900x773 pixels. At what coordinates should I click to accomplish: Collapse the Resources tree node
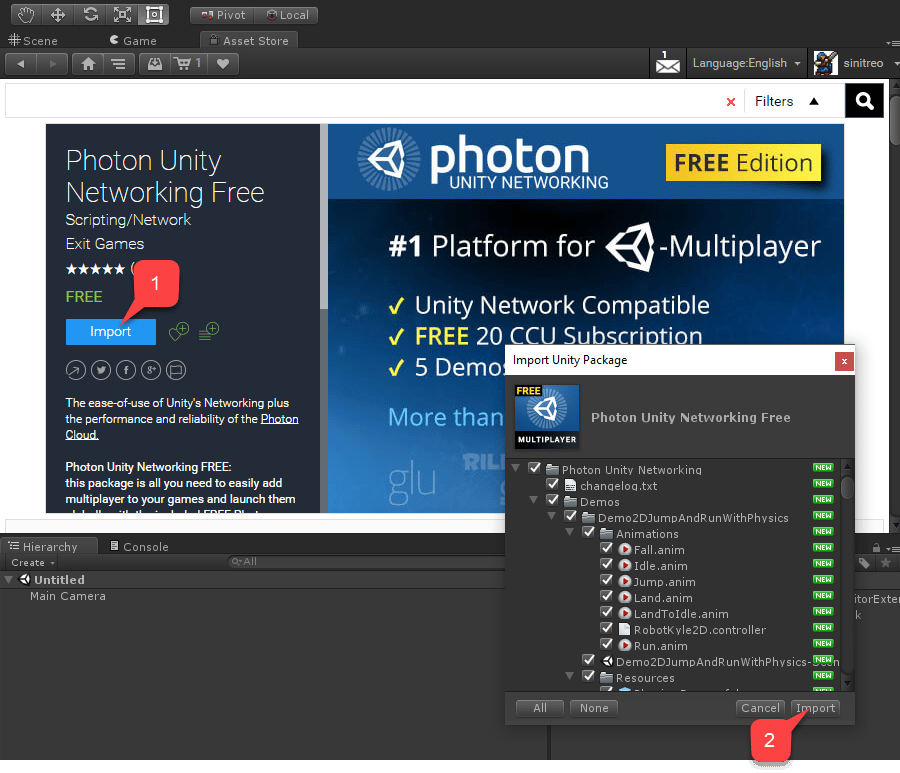[570, 677]
